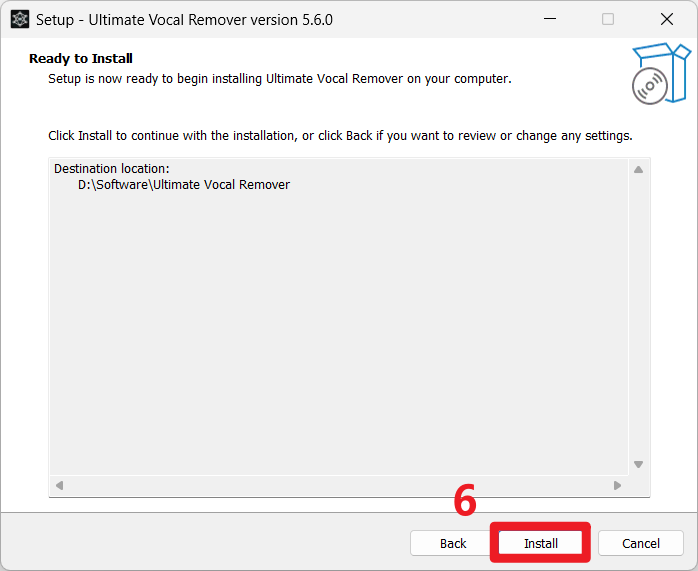Click the scroll up arrow in summary box

point(638,170)
